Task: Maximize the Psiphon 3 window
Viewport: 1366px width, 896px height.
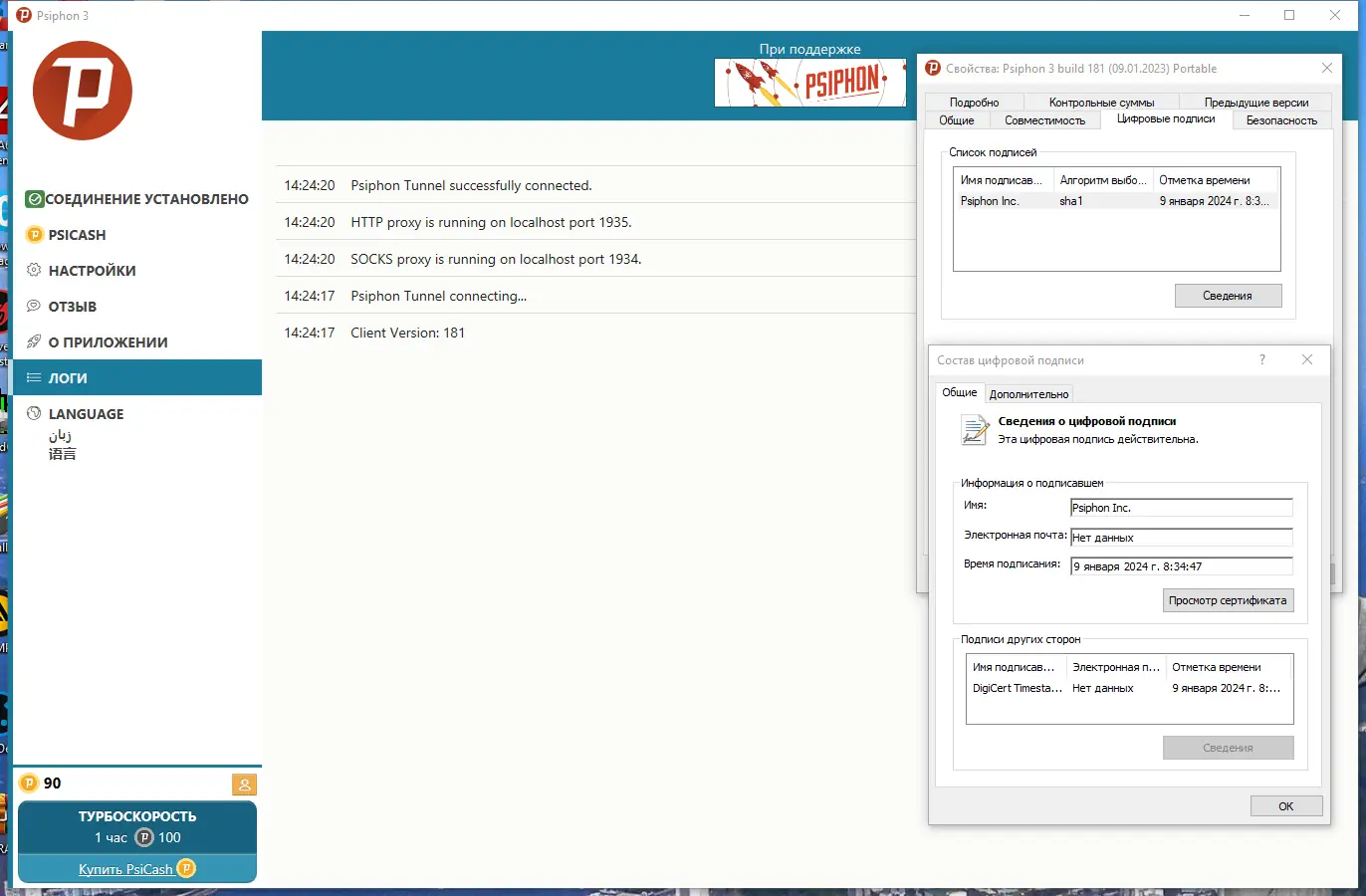Action: tap(1289, 15)
